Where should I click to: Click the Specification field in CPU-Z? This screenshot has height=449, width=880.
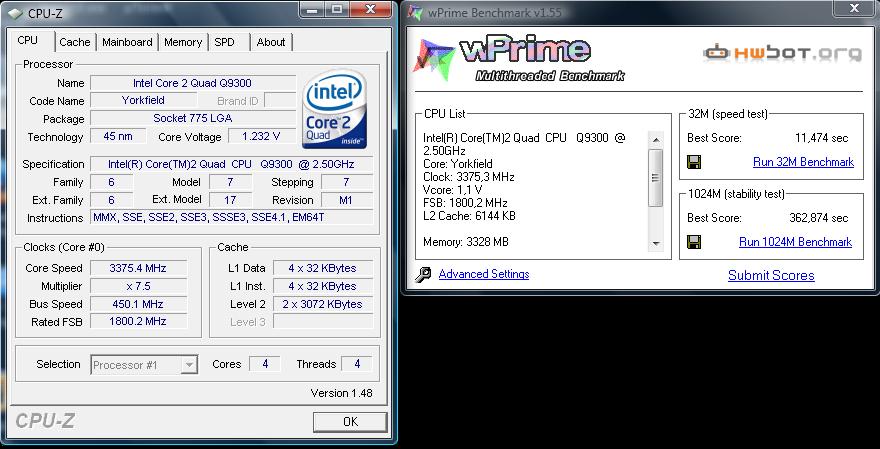coord(231,164)
